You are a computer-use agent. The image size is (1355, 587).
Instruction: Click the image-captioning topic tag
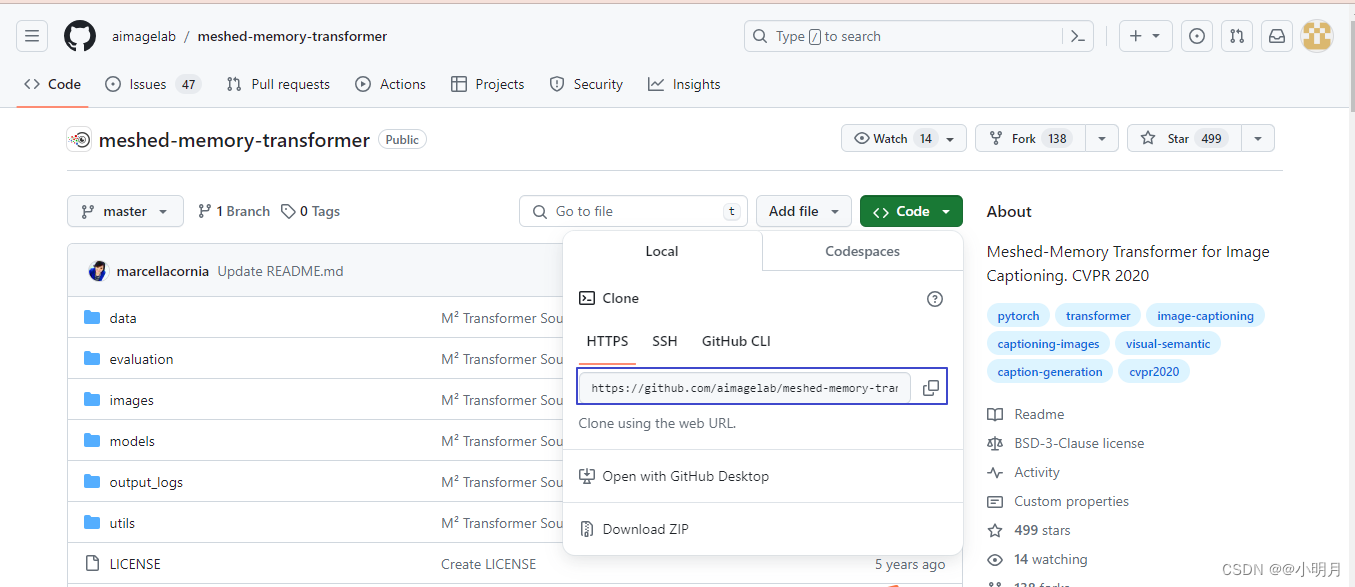click(x=1205, y=316)
